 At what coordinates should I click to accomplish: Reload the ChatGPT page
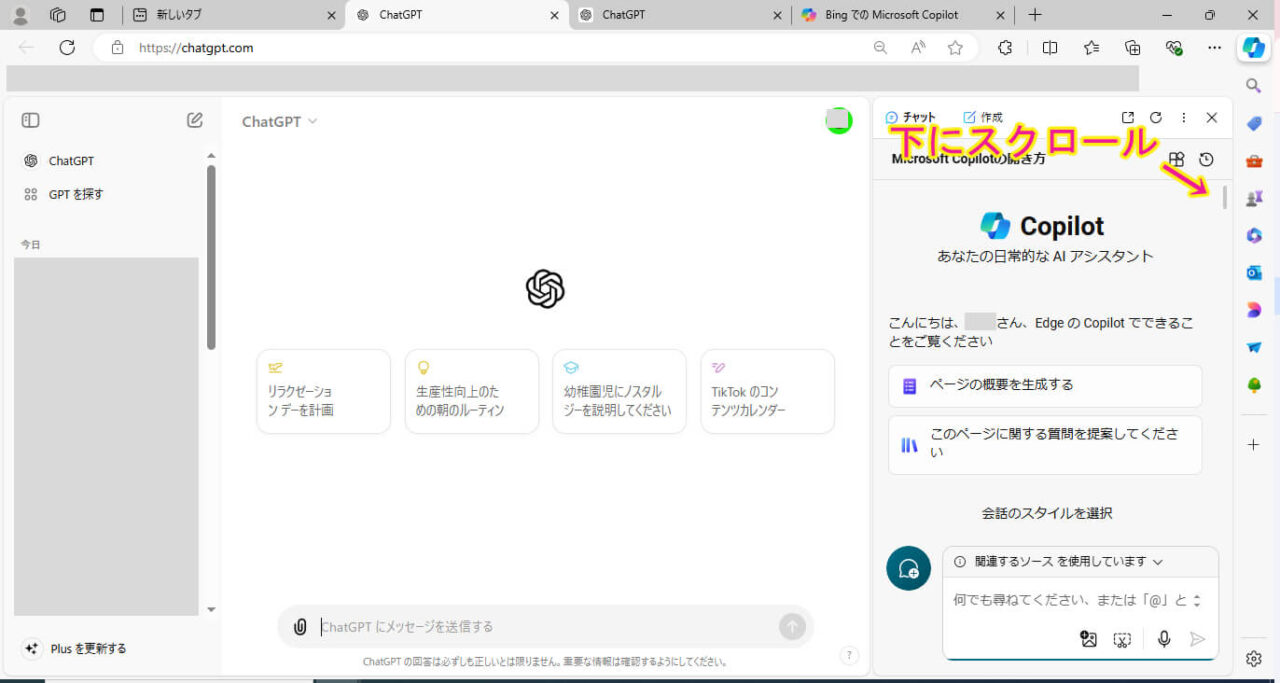(x=67, y=47)
